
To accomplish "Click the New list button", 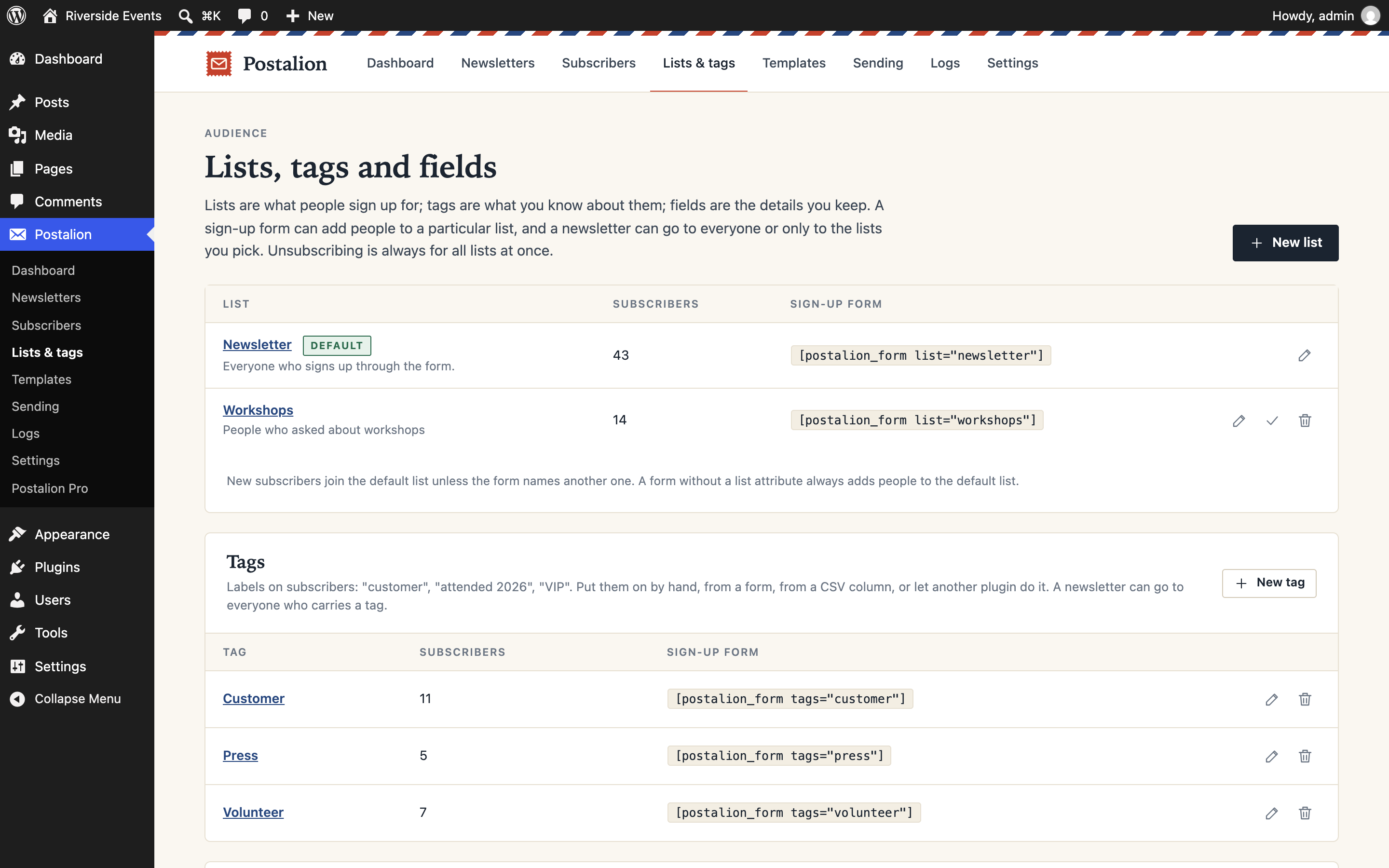I will [1285, 243].
